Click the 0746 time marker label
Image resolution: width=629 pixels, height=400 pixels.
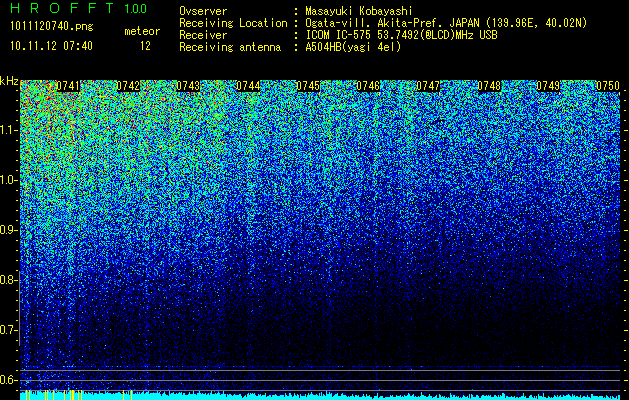pyautogui.click(x=368, y=86)
